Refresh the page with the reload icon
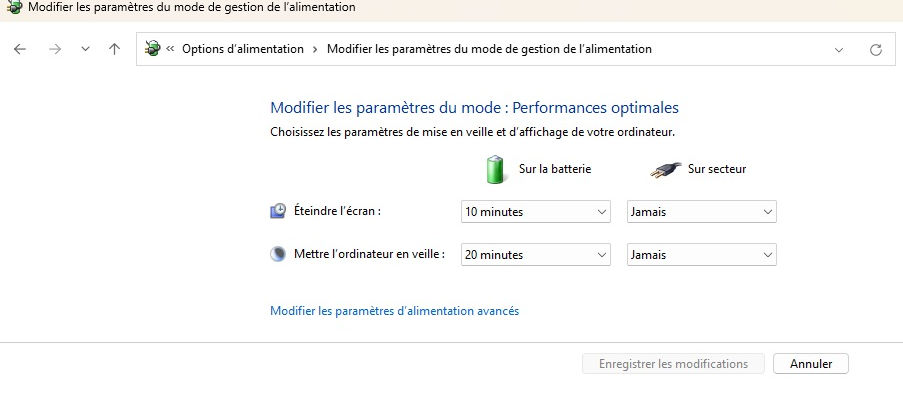The height and width of the screenshot is (402, 903). [876, 50]
